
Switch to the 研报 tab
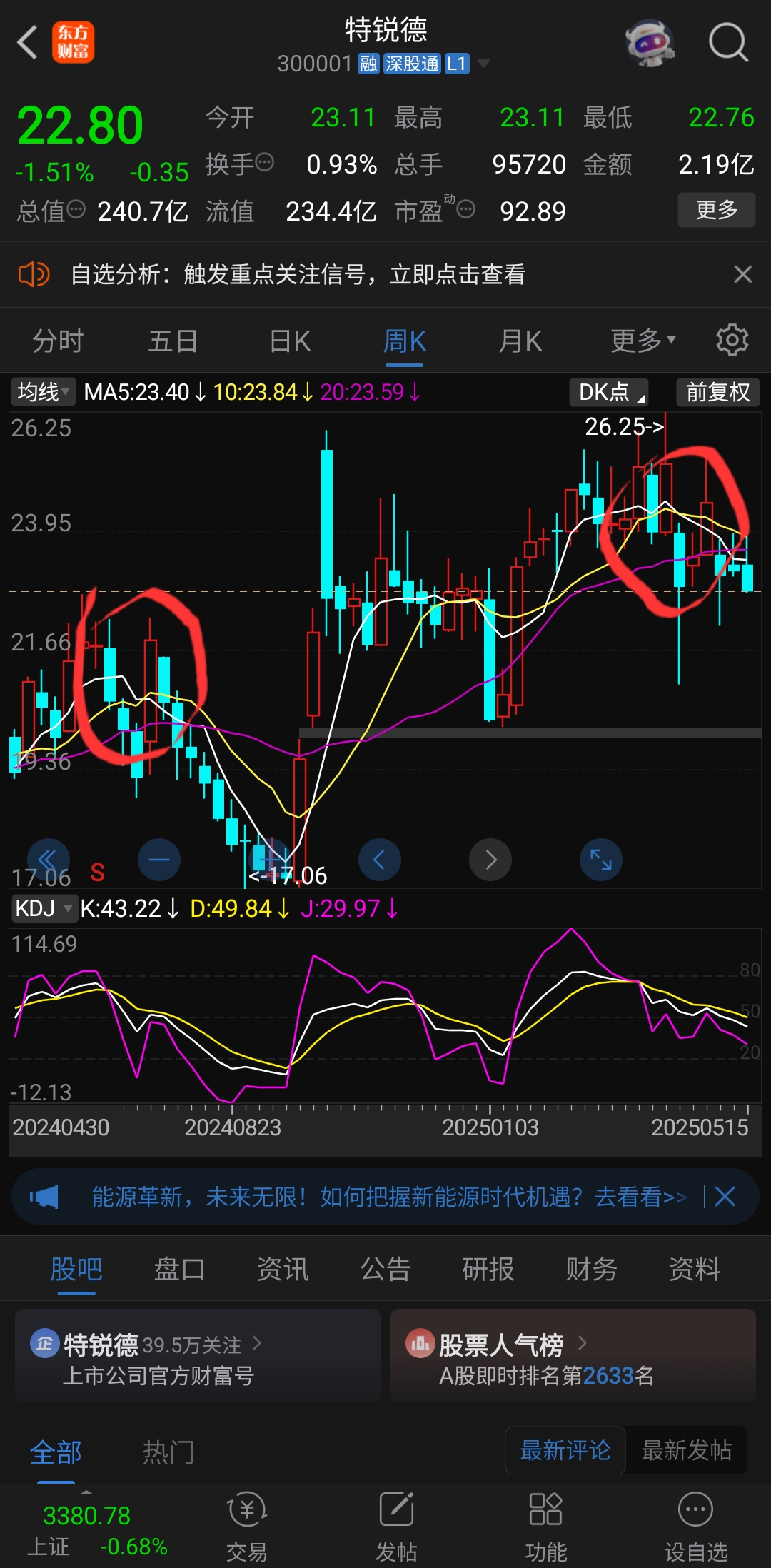click(x=488, y=1269)
